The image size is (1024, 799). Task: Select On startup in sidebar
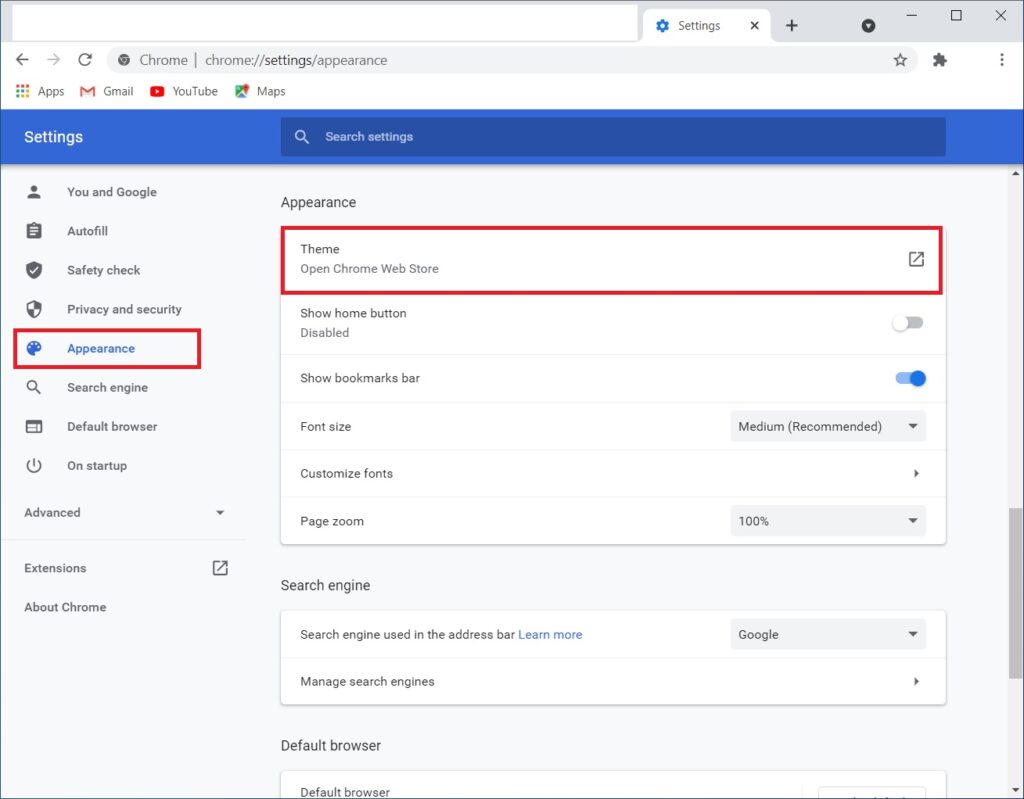[97, 466]
